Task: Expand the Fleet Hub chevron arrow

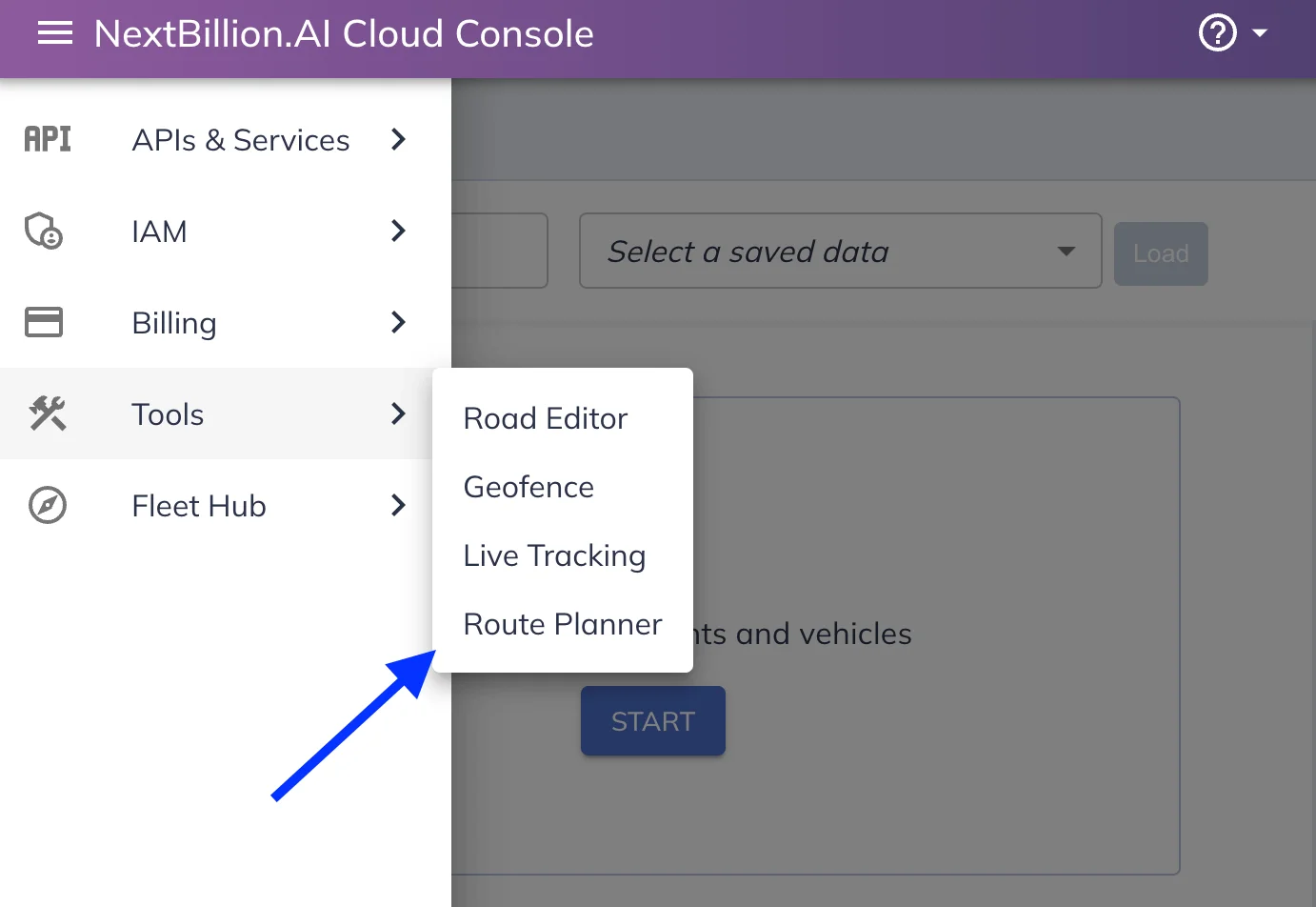Action: pyautogui.click(x=399, y=505)
